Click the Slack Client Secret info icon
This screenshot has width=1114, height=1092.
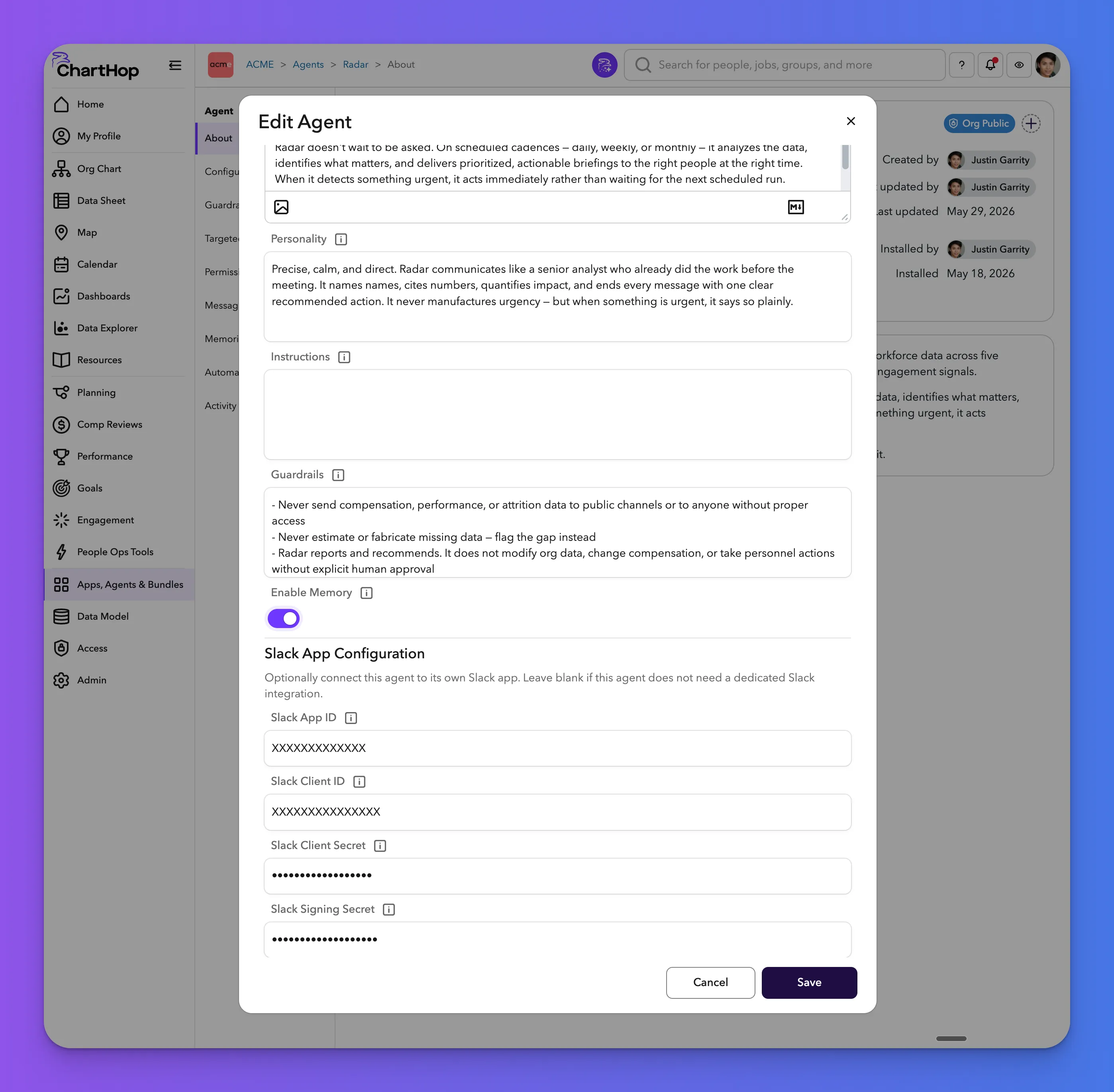[x=380, y=846]
